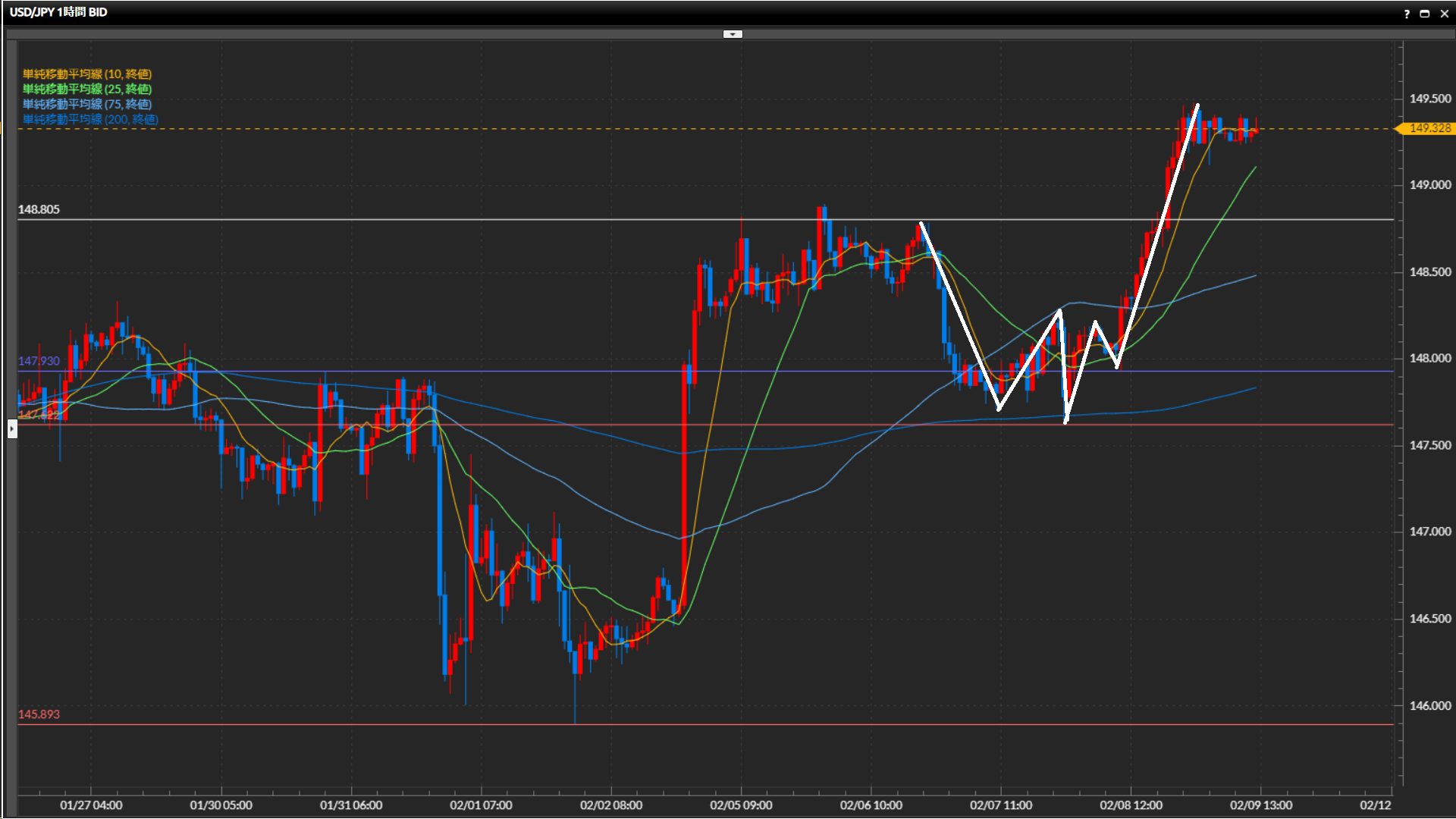Select the 75-period moving average label

point(87,104)
